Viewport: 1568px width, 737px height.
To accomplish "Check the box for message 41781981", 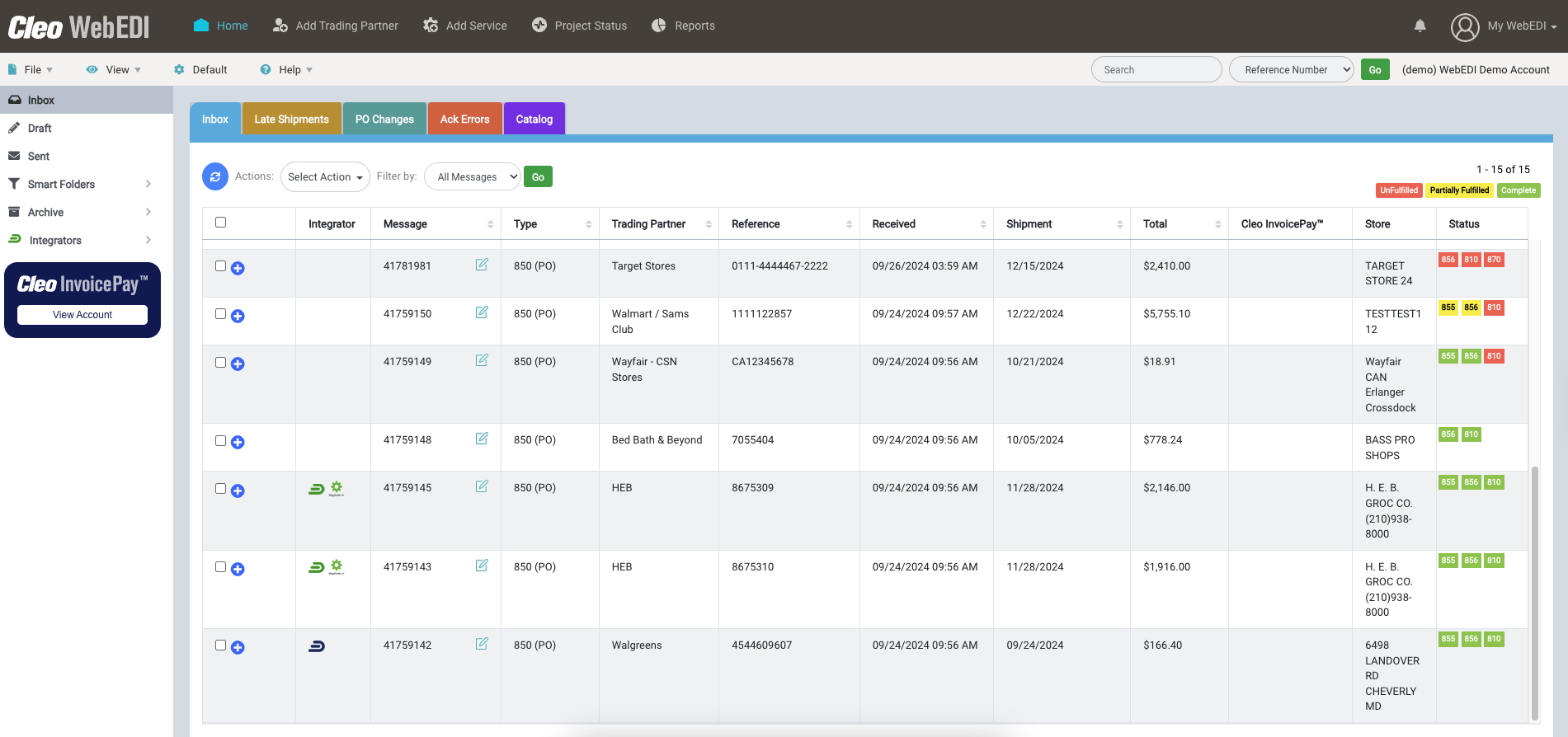I will 220,265.
